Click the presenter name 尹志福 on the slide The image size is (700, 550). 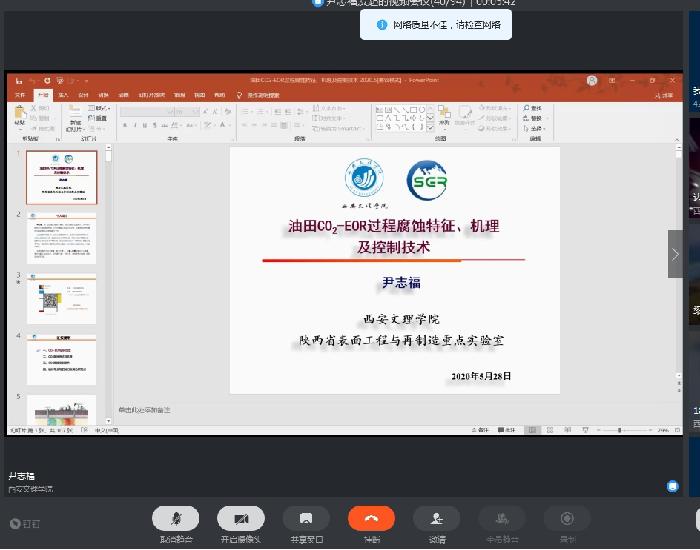(x=396, y=283)
